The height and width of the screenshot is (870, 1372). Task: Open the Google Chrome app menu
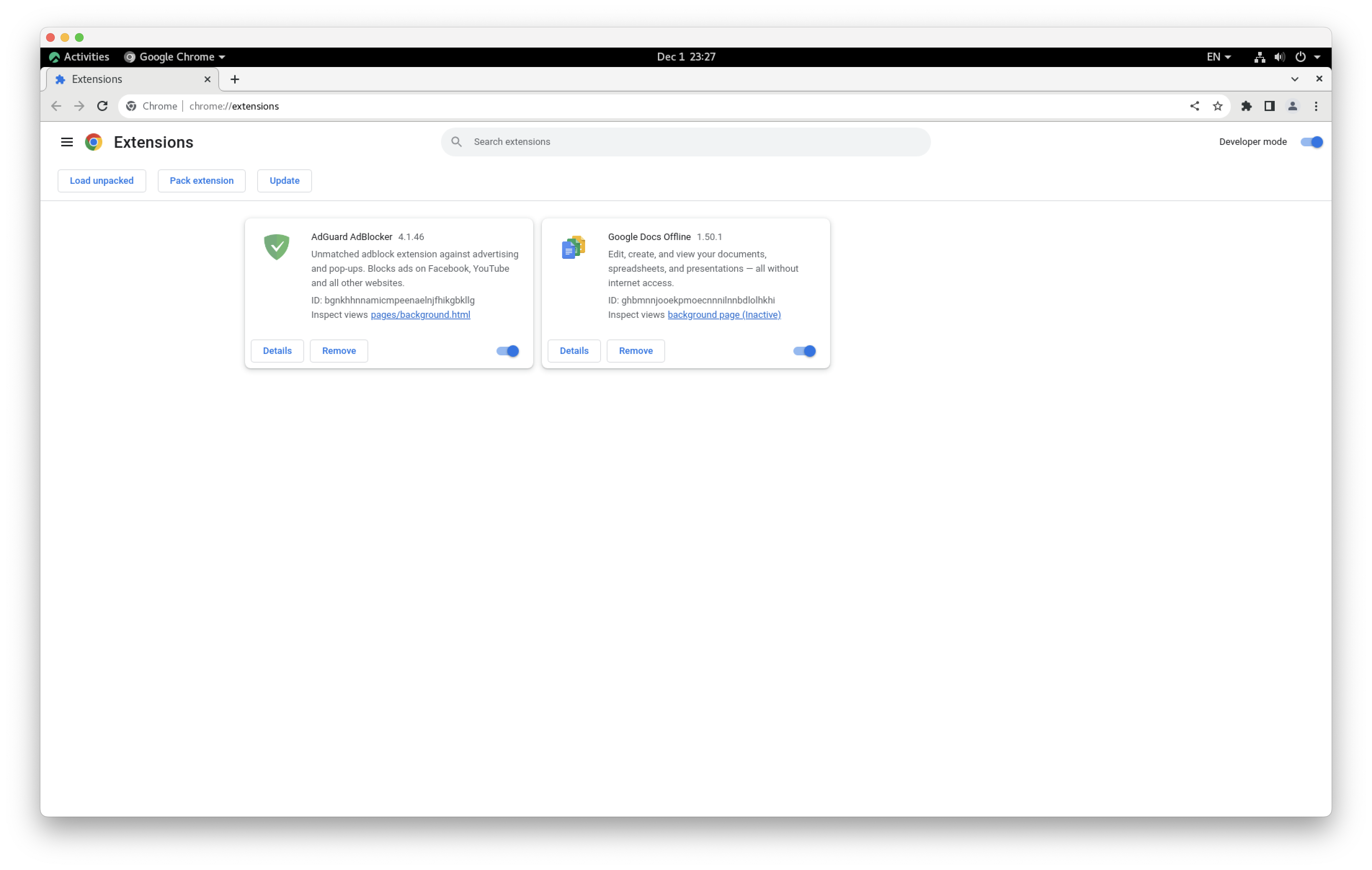(x=175, y=57)
